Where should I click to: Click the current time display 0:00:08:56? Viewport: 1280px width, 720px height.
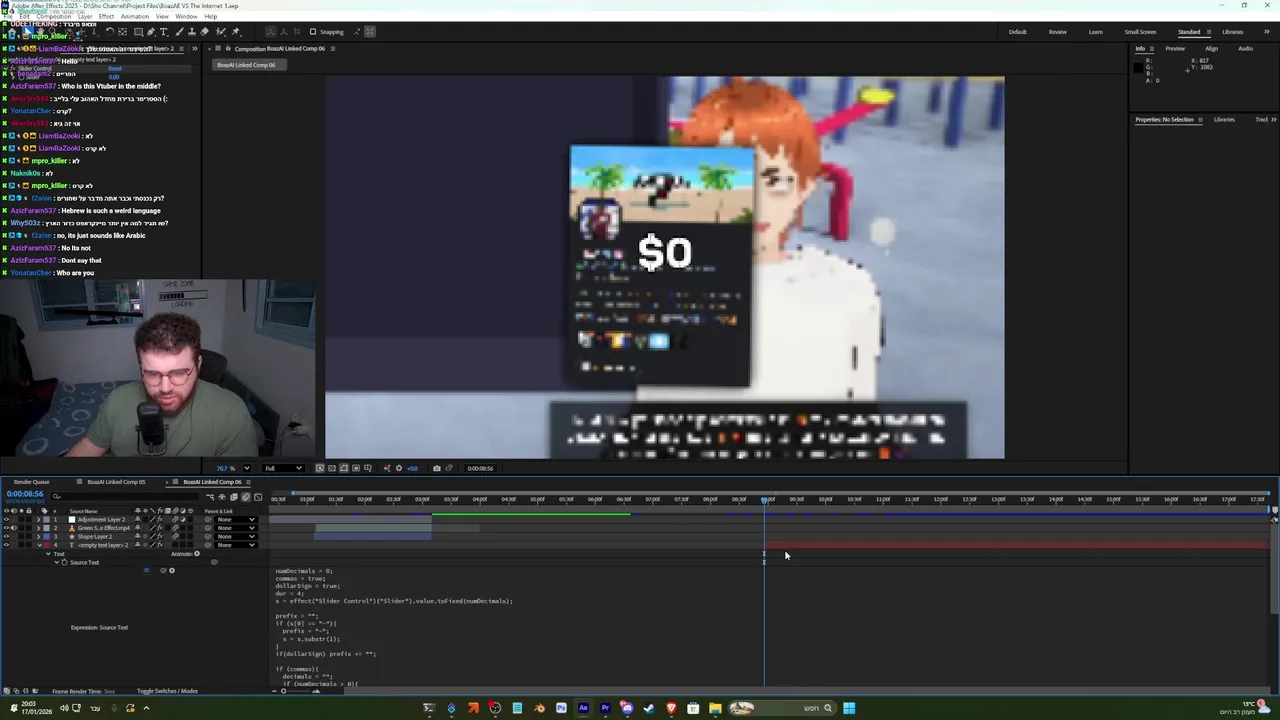click(x=25, y=494)
